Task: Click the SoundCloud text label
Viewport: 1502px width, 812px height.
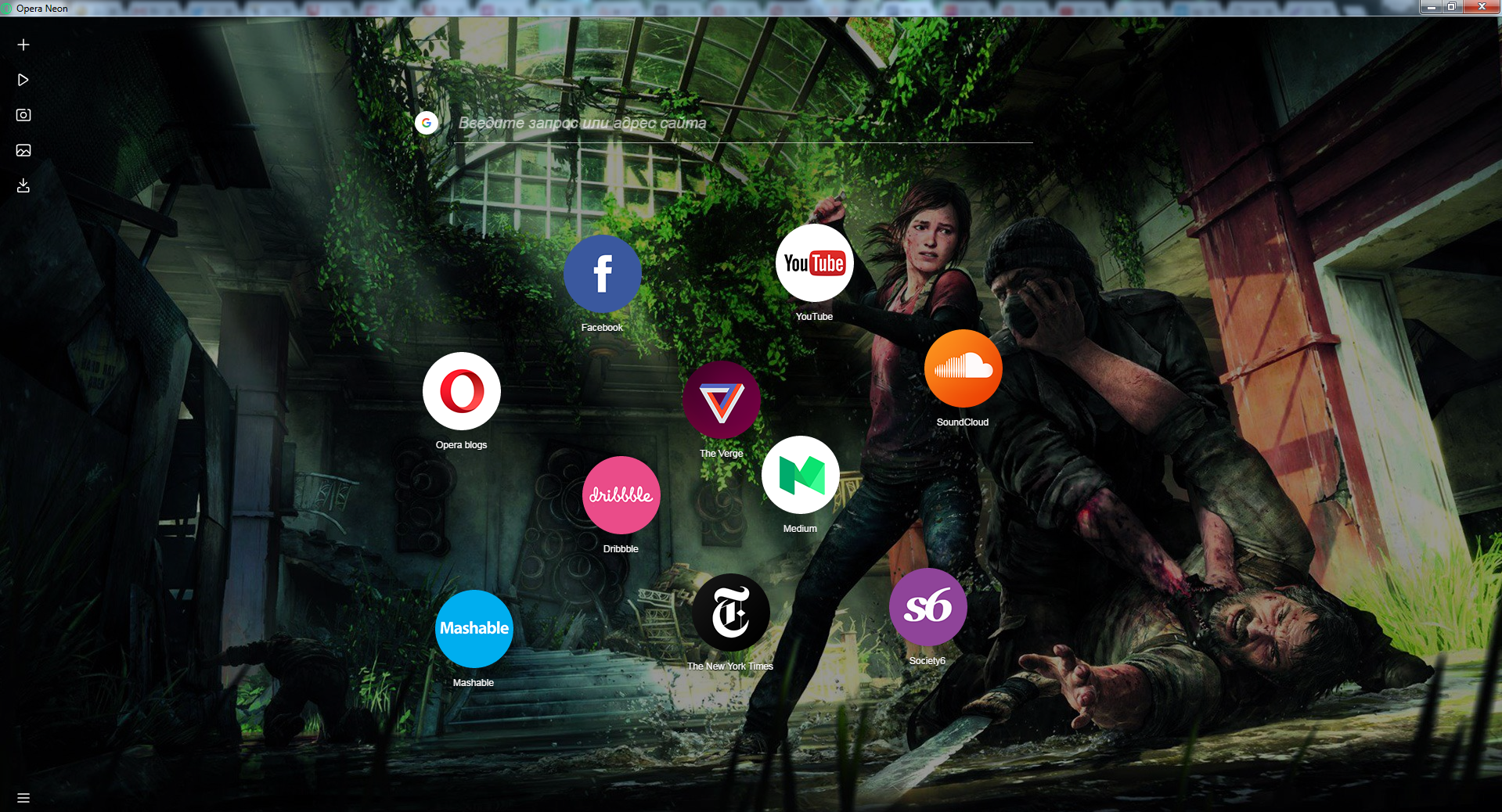Action: (x=963, y=422)
